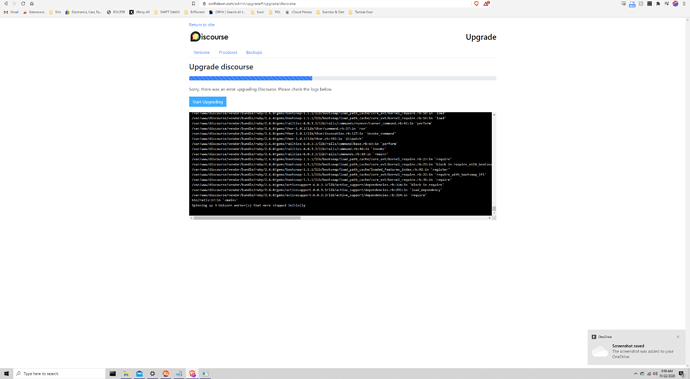Open the Gmail bookmark
Screen dimensions: 690x379
click(11, 12)
